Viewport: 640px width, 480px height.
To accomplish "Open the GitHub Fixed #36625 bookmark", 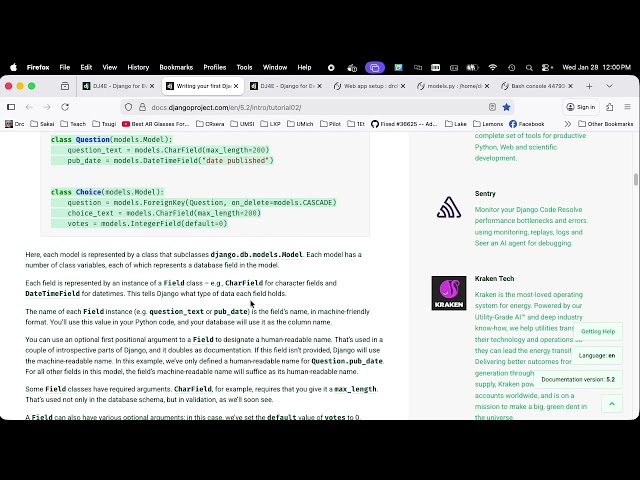I will coord(404,124).
